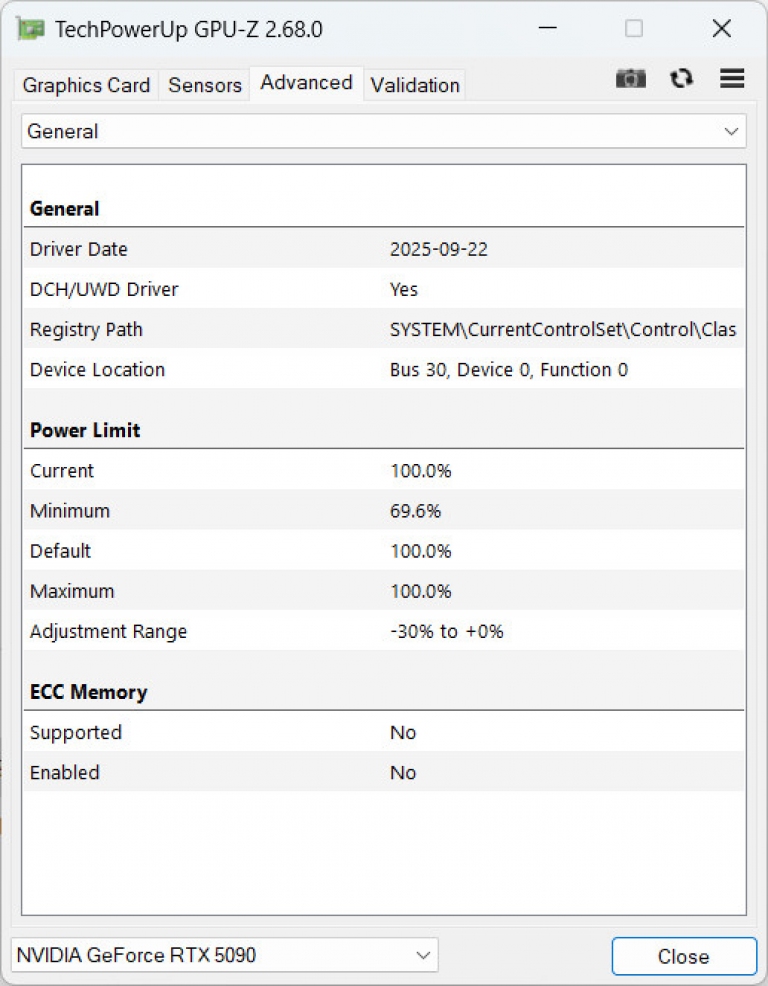Image resolution: width=768 pixels, height=986 pixels.
Task: Open the NVIDIA GeForce RTX 5090 dropdown
Action: [x=224, y=955]
